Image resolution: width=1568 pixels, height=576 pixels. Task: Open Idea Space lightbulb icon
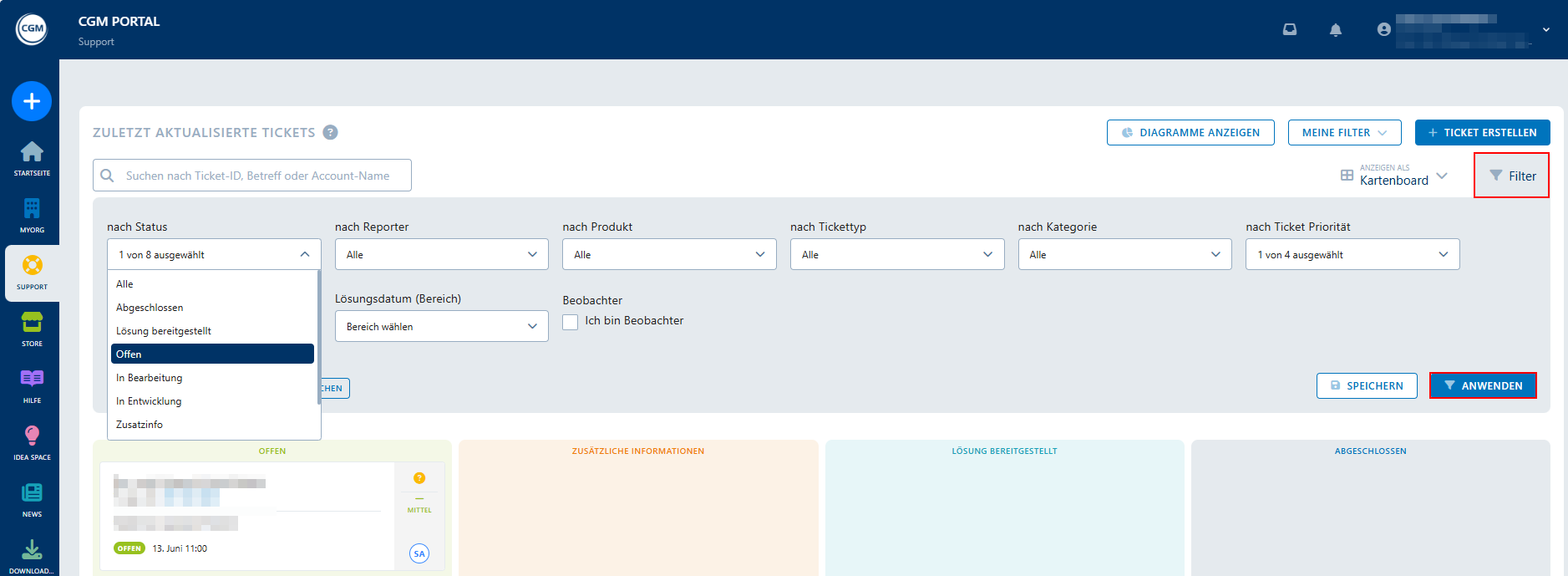click(x=32, y=441)
